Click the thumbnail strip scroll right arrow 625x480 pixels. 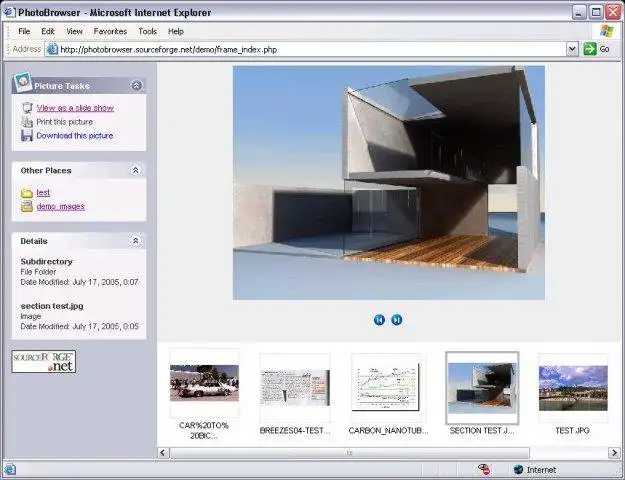tap(614, 453)
